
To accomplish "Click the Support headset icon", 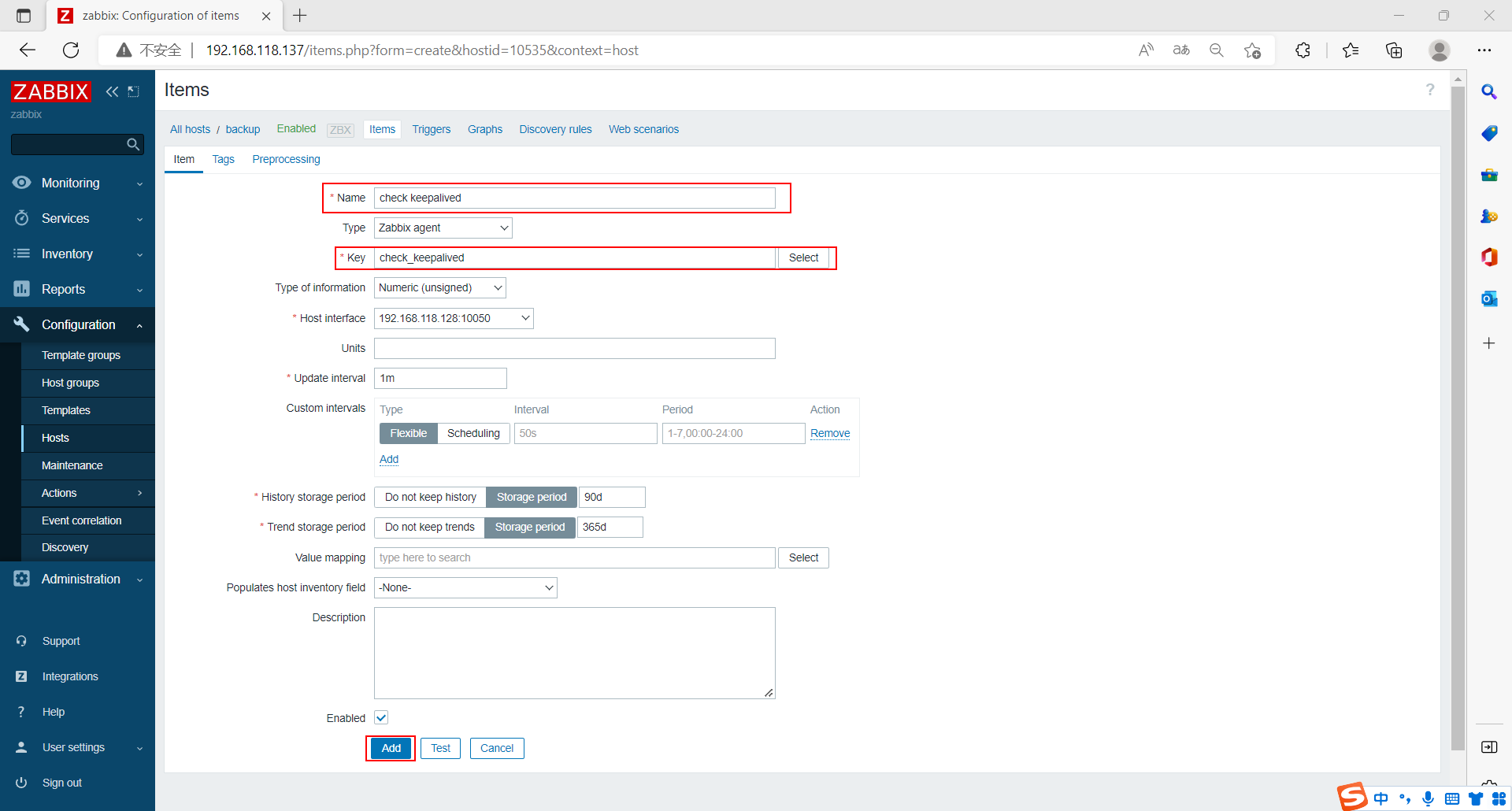I will click(x=21, y=641).
